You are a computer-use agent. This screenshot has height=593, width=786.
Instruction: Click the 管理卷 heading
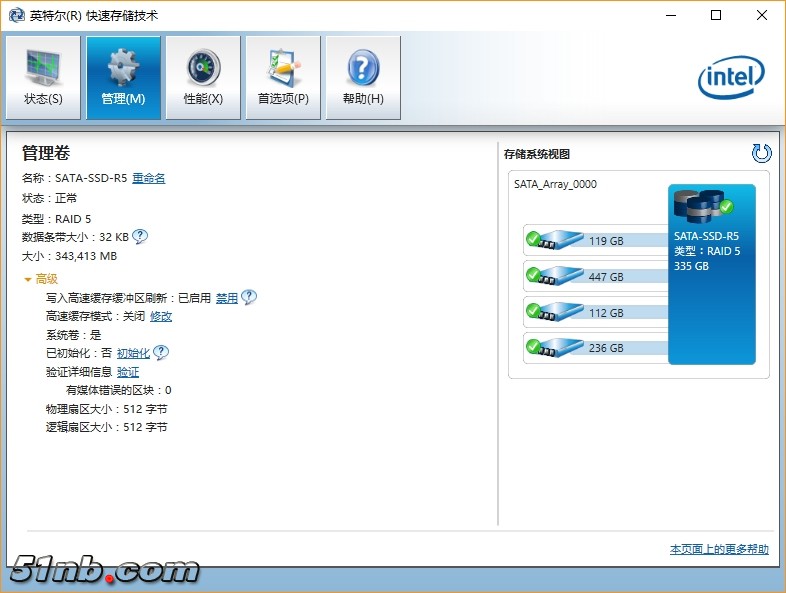coord(46,153)
